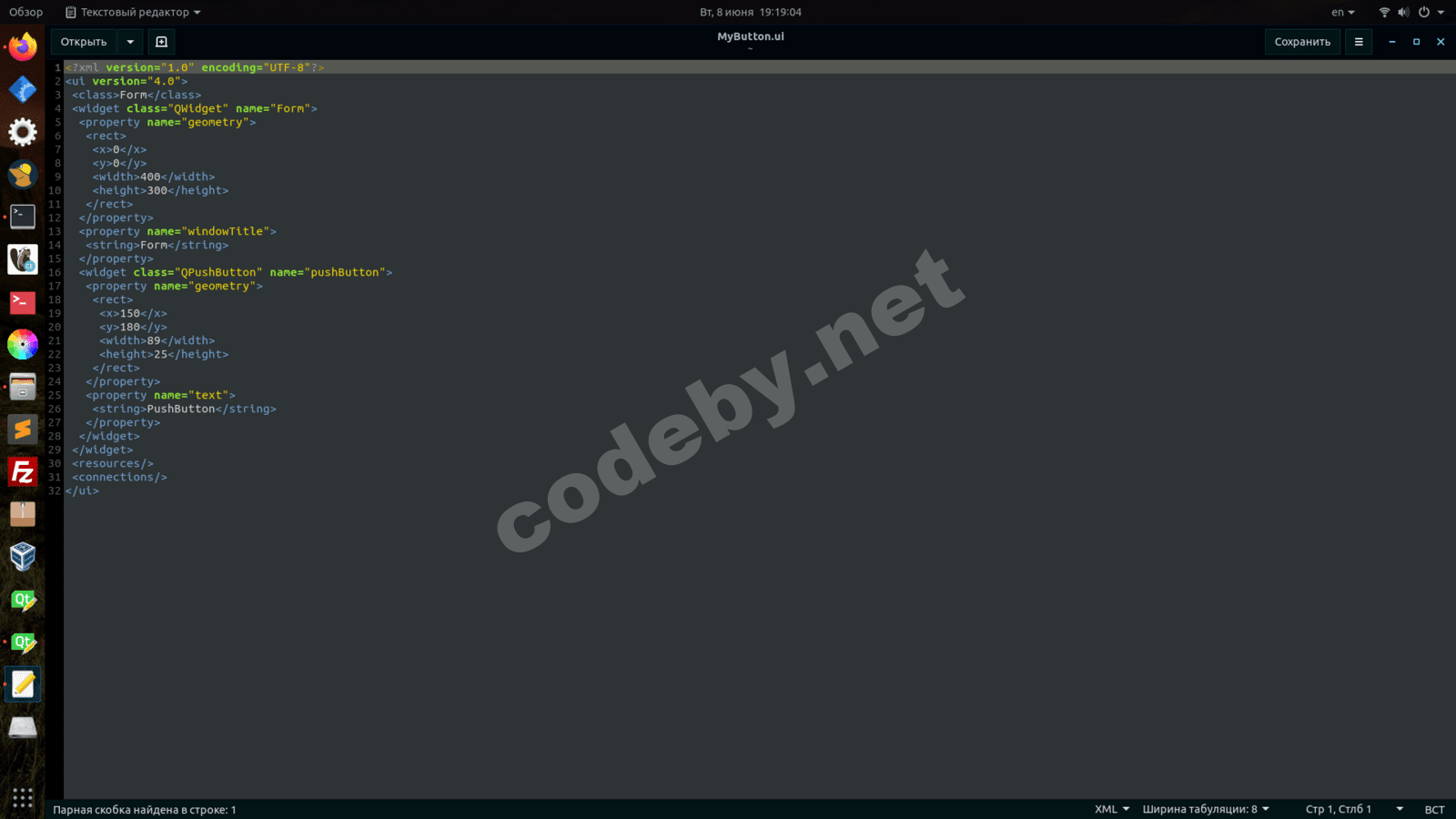Viewport: 1456px width, 819px height.
Task: Click the <x>150</x> line
Action: (133, 313)
